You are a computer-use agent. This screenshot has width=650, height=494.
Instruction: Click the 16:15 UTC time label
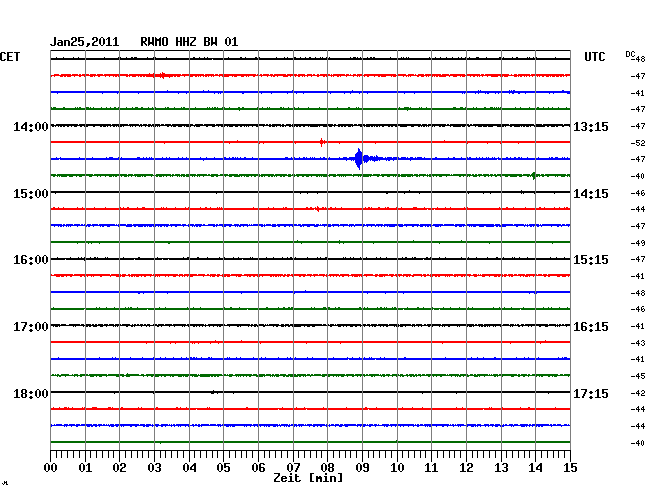tap(591, 327)
